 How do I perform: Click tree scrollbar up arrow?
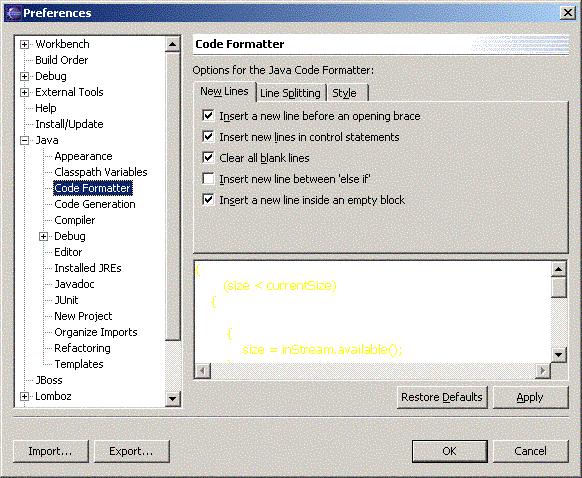tap(173, 44)
